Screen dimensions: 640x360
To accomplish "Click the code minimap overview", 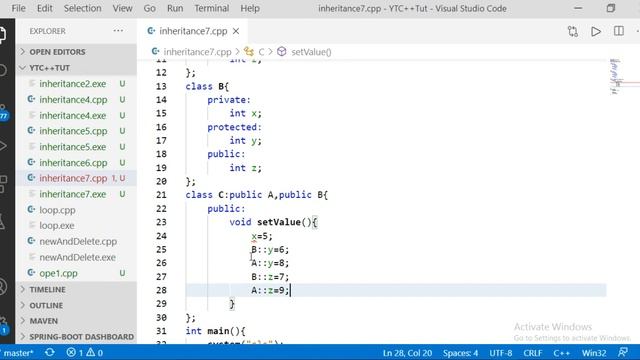I will click(x=616, y=78).
